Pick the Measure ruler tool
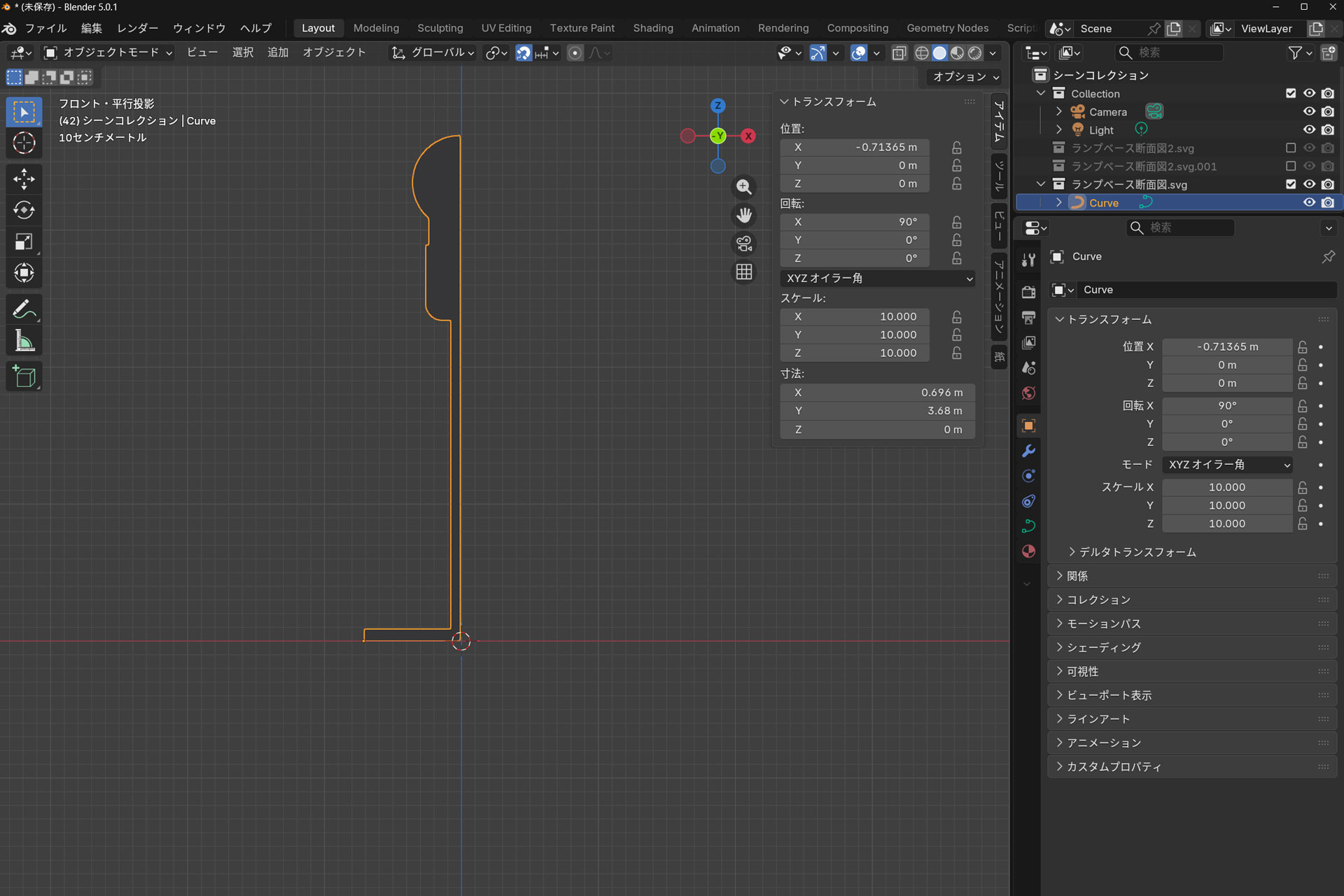 (24, 341)
